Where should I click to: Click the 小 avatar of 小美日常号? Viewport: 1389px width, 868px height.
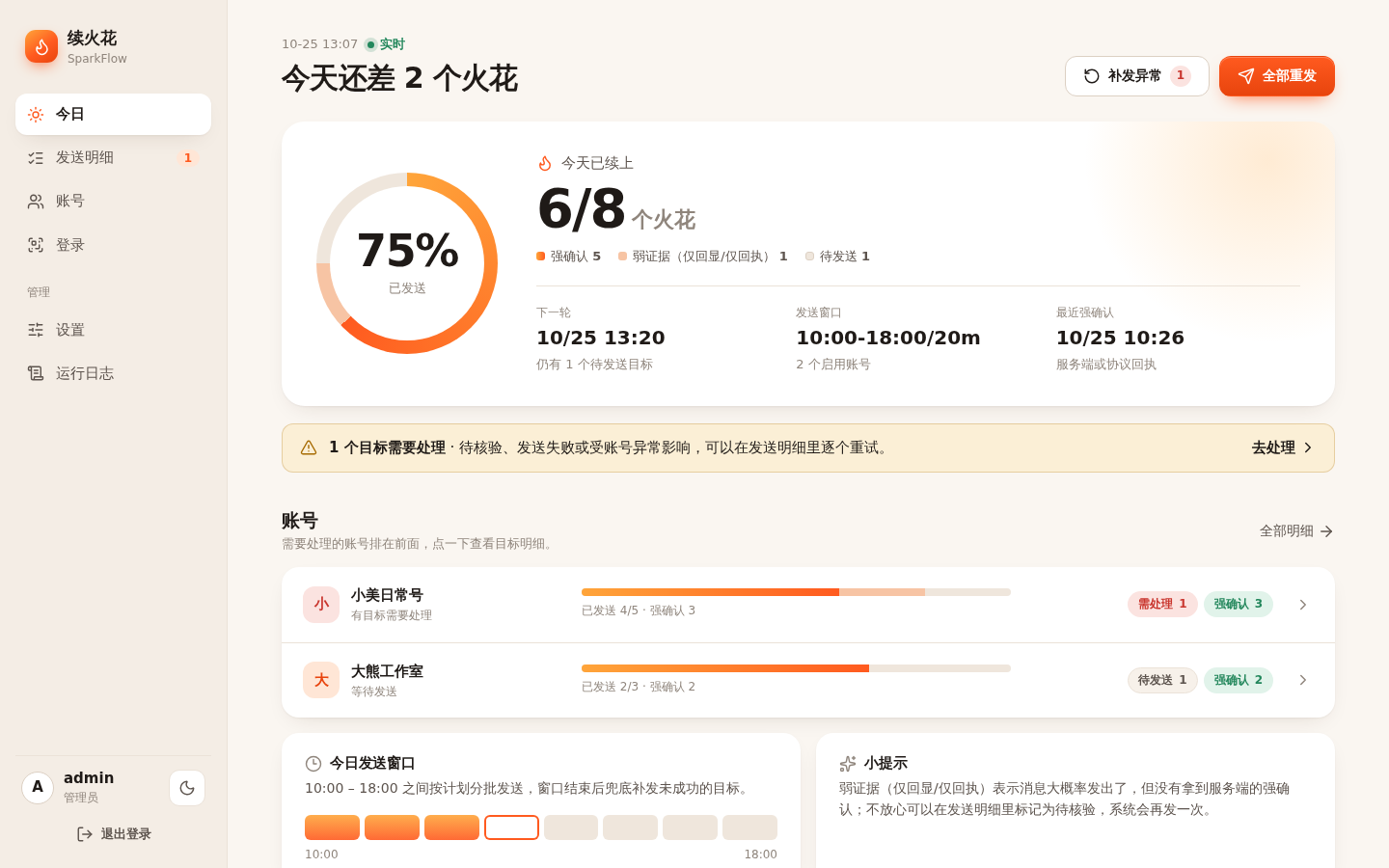point(321,605)
